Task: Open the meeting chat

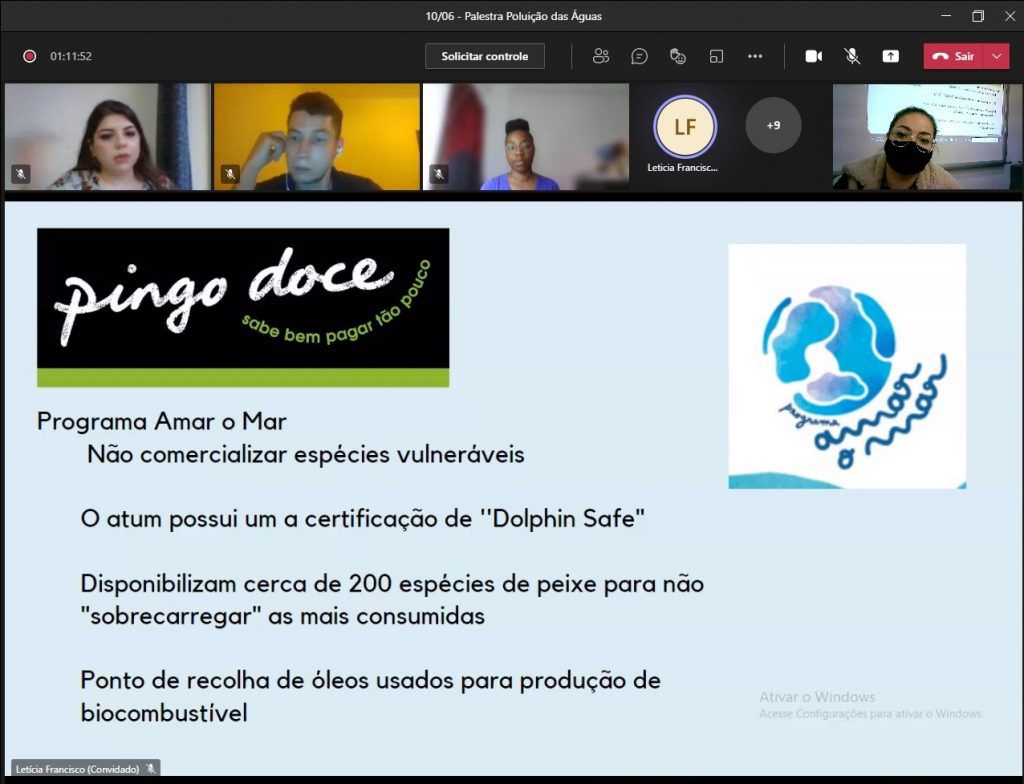Action: [x=639, y=56]
